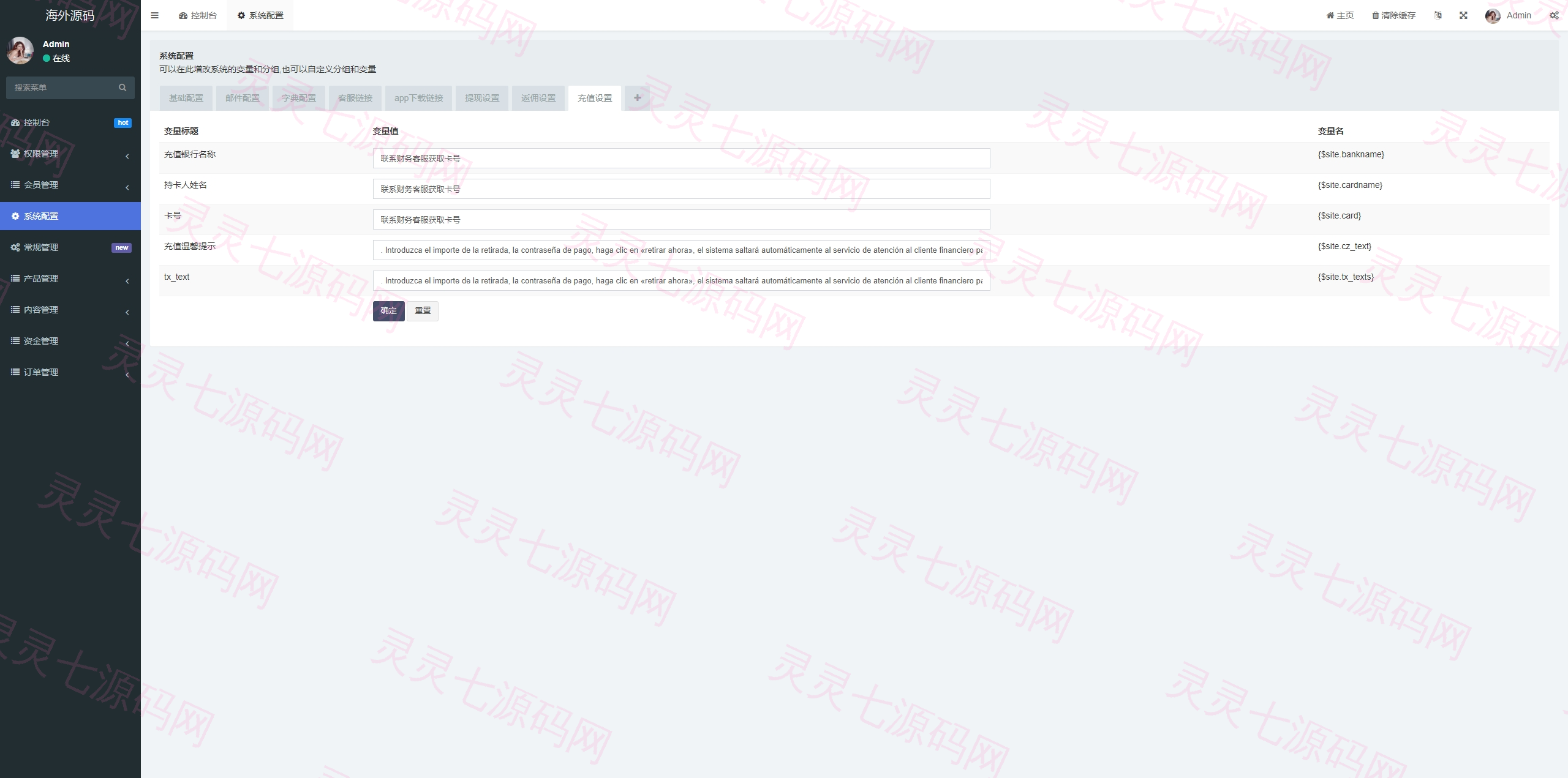Go to 主页 home link

click(x=1340, y=15)
